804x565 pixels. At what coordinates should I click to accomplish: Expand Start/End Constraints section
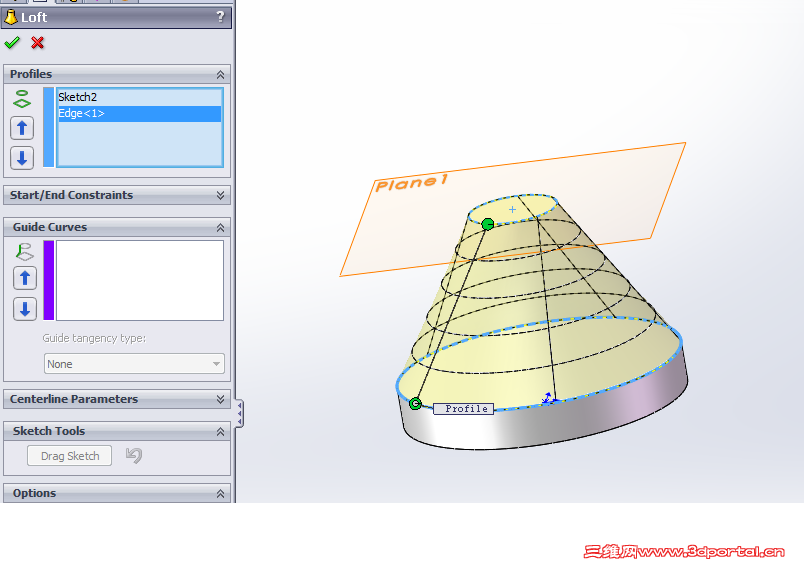220,195
